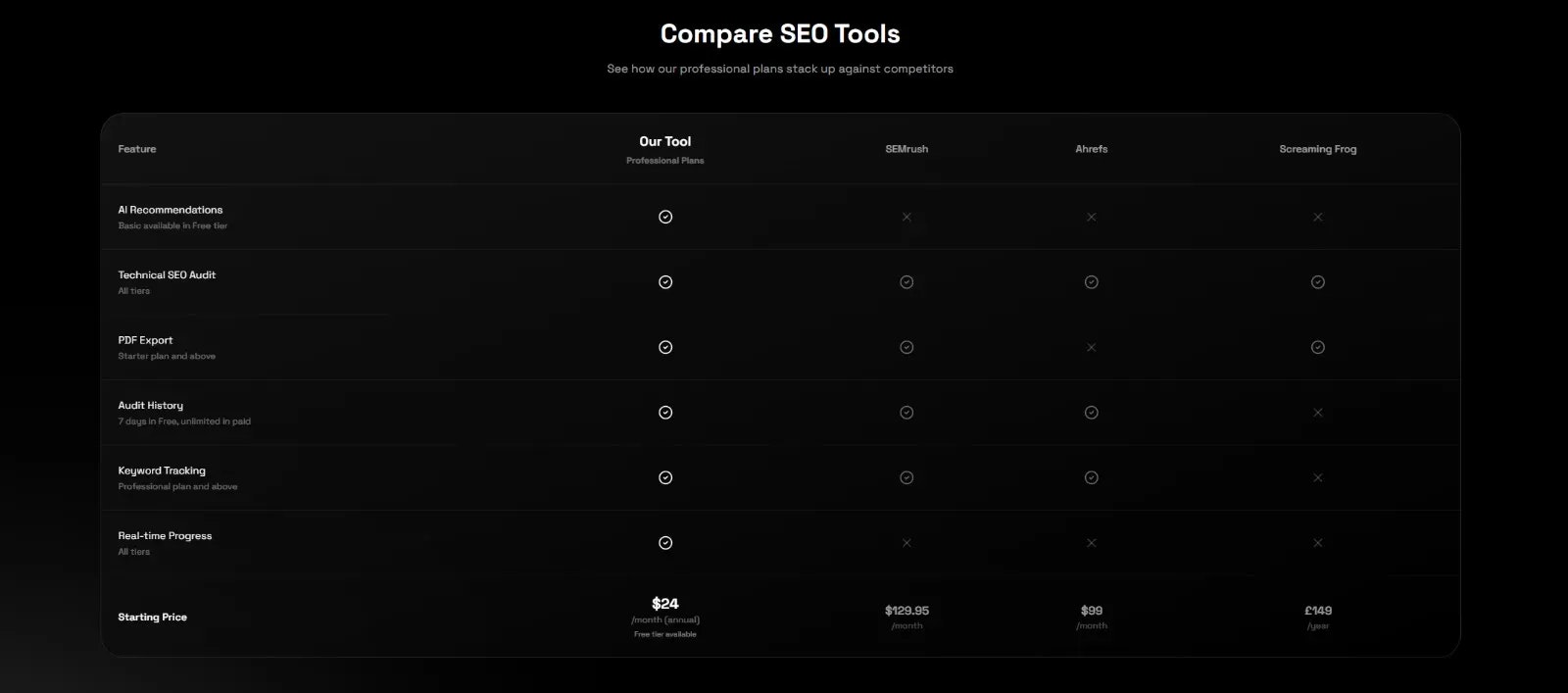
Task: Click Our Tool checkmark for Keyword Tracking
Action: (665, 477)
